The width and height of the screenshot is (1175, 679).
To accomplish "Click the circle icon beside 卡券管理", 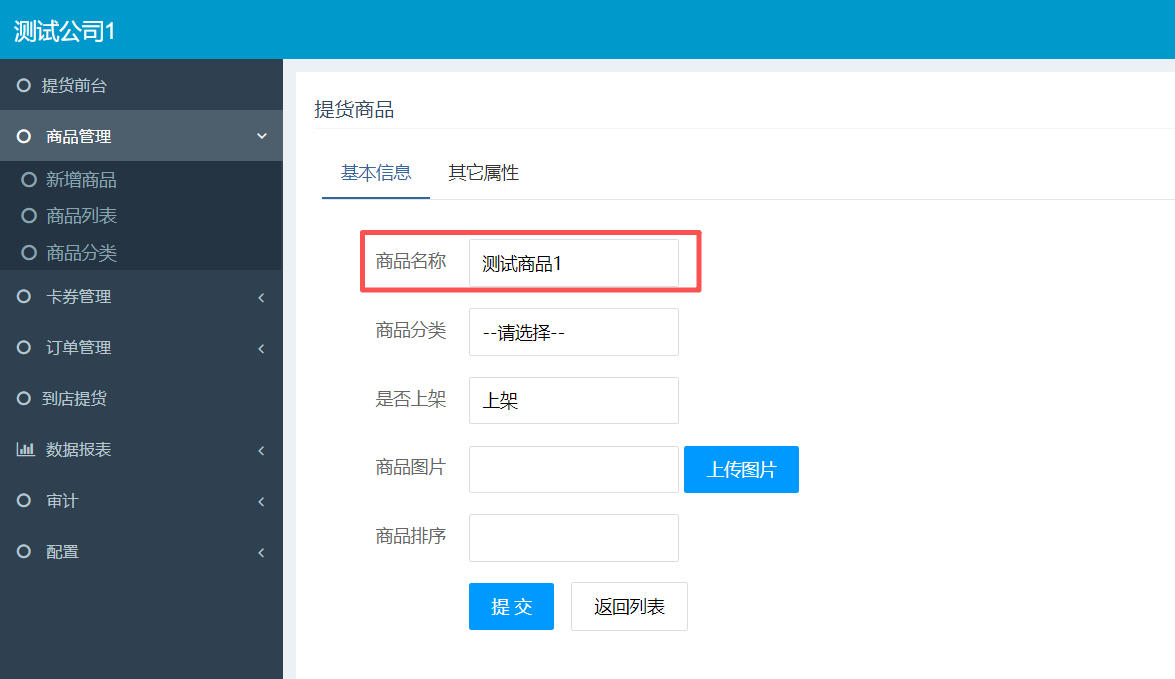I will coord(25,297).
